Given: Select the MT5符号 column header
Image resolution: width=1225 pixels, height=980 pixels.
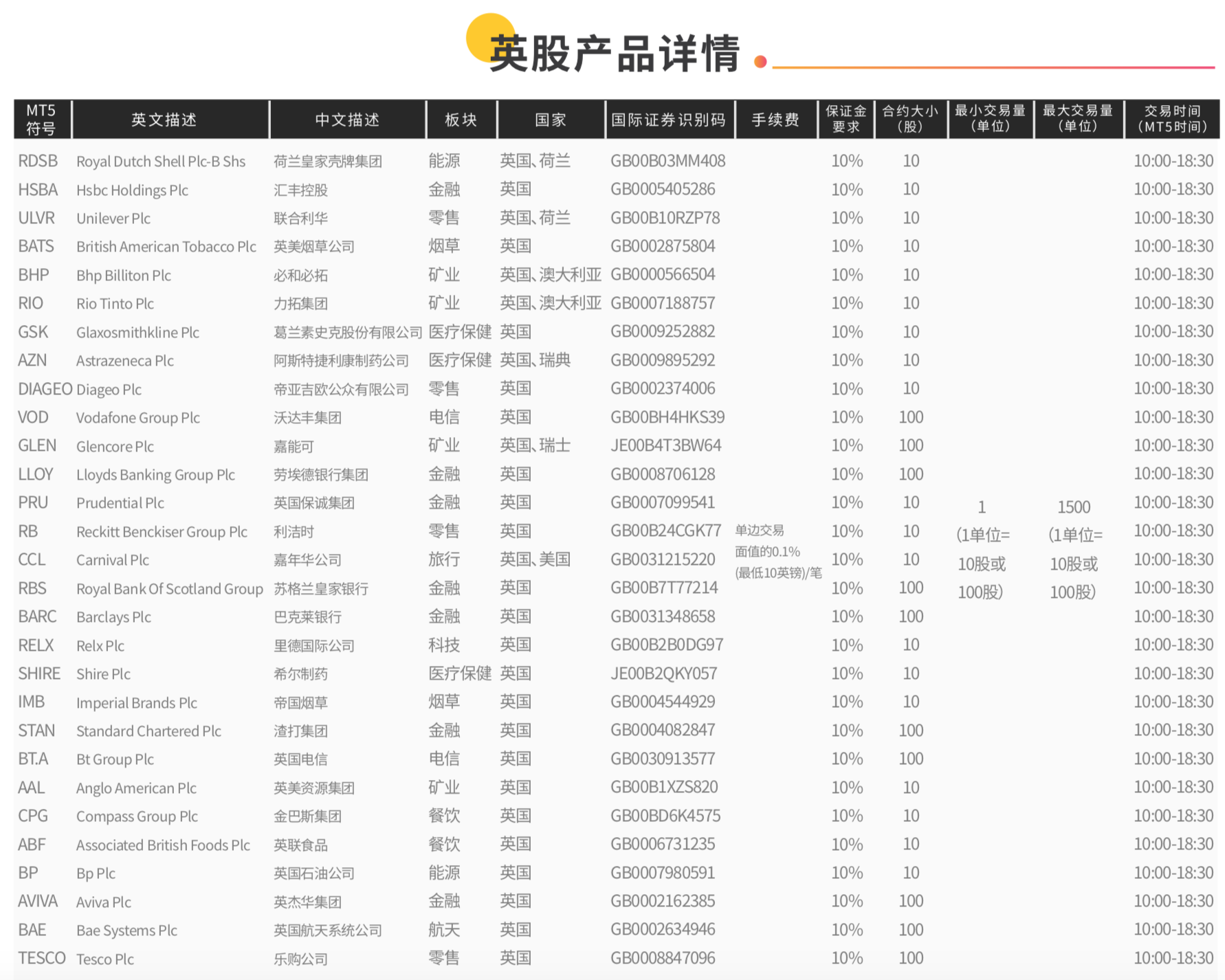Looking at the screenshot, I should 41,119.
